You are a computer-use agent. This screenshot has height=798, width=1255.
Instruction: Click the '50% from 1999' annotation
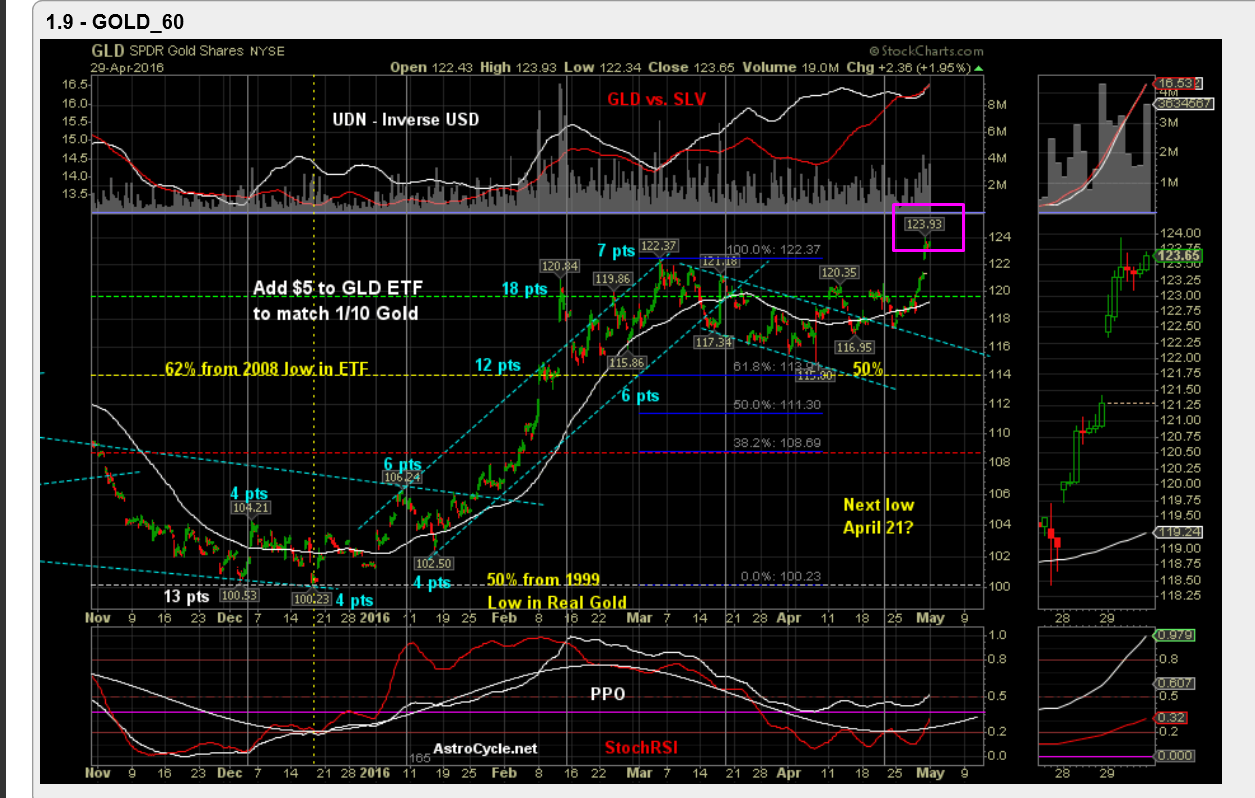point(544,580)
